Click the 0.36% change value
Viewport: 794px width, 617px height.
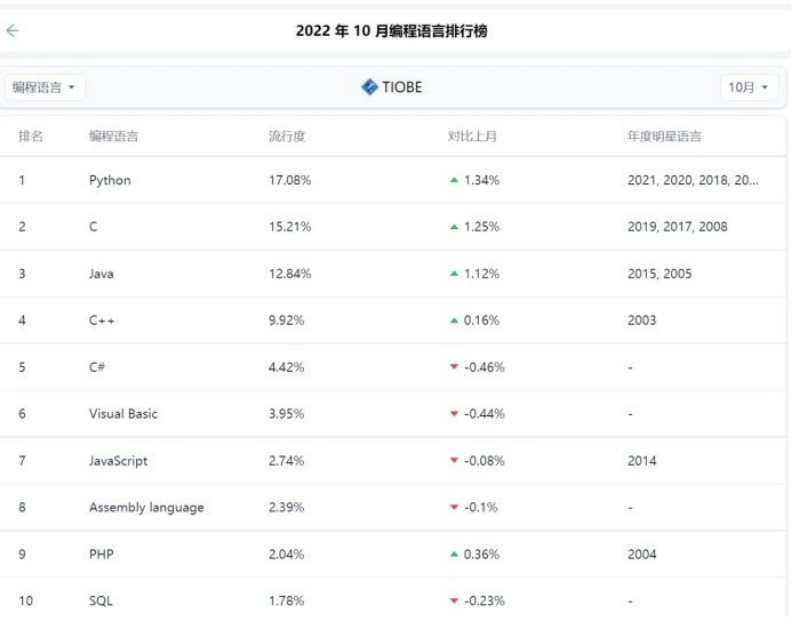point(482,554)
